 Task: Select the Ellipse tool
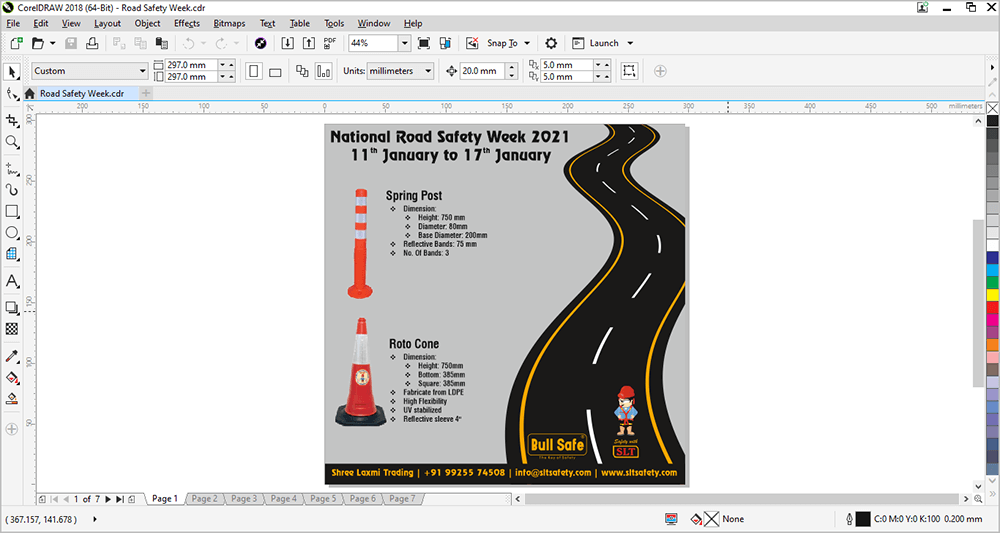[x=12, y=233]
